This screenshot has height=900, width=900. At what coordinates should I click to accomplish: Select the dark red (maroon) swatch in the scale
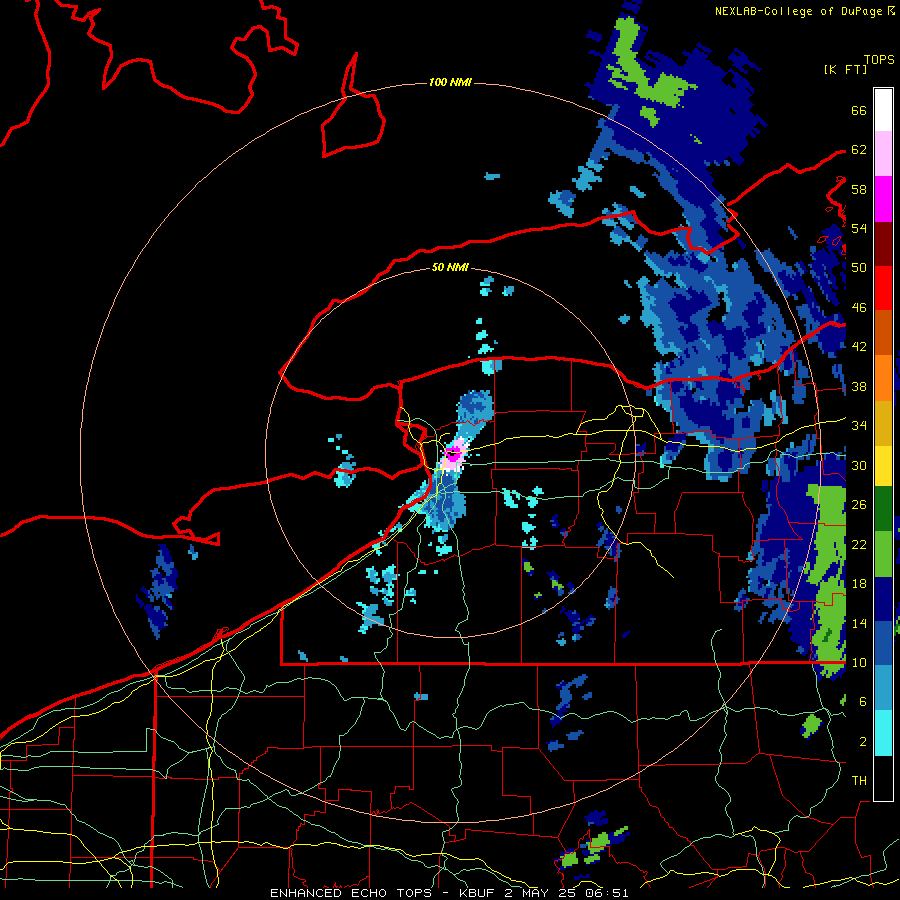[x=883, y=243]
